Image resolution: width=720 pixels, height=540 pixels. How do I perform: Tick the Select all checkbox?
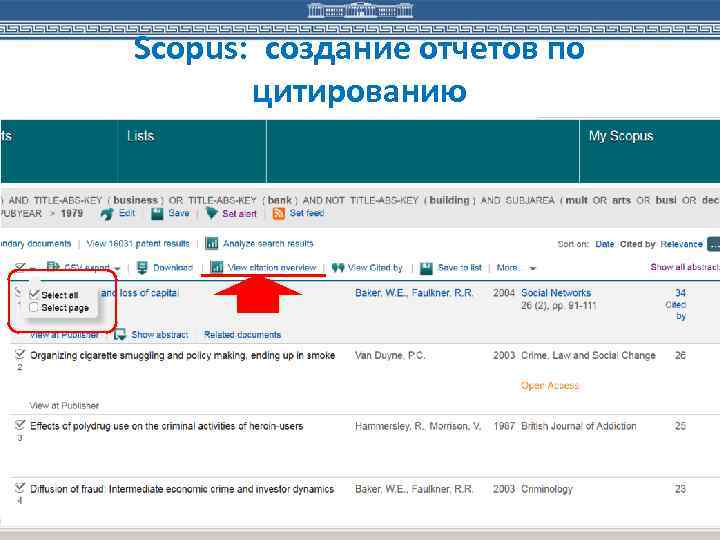point(34,294)
